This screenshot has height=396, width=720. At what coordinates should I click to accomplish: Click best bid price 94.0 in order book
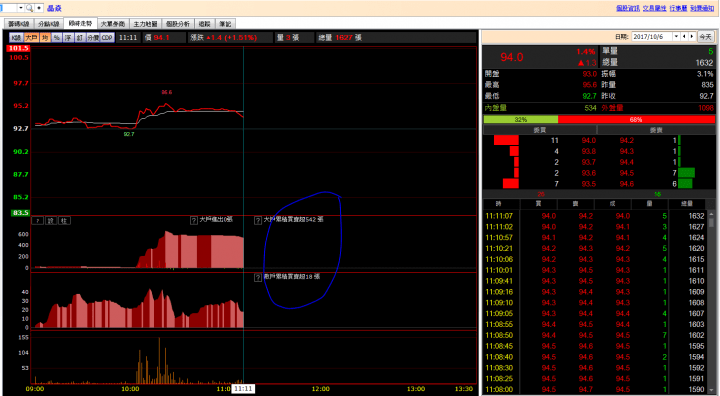click(x=589, y=141)
